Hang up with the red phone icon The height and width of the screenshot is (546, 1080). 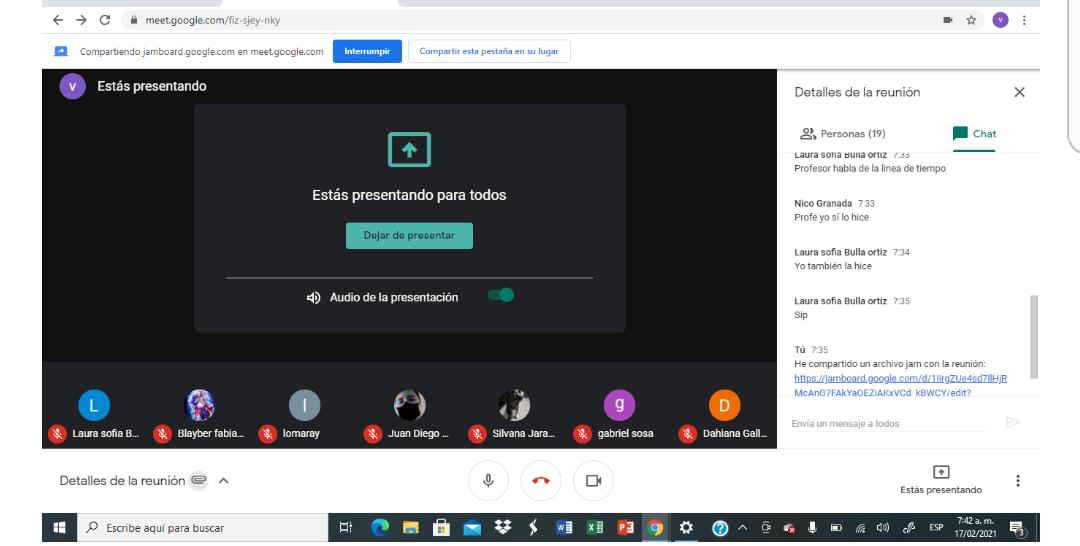tap(541, 481)
